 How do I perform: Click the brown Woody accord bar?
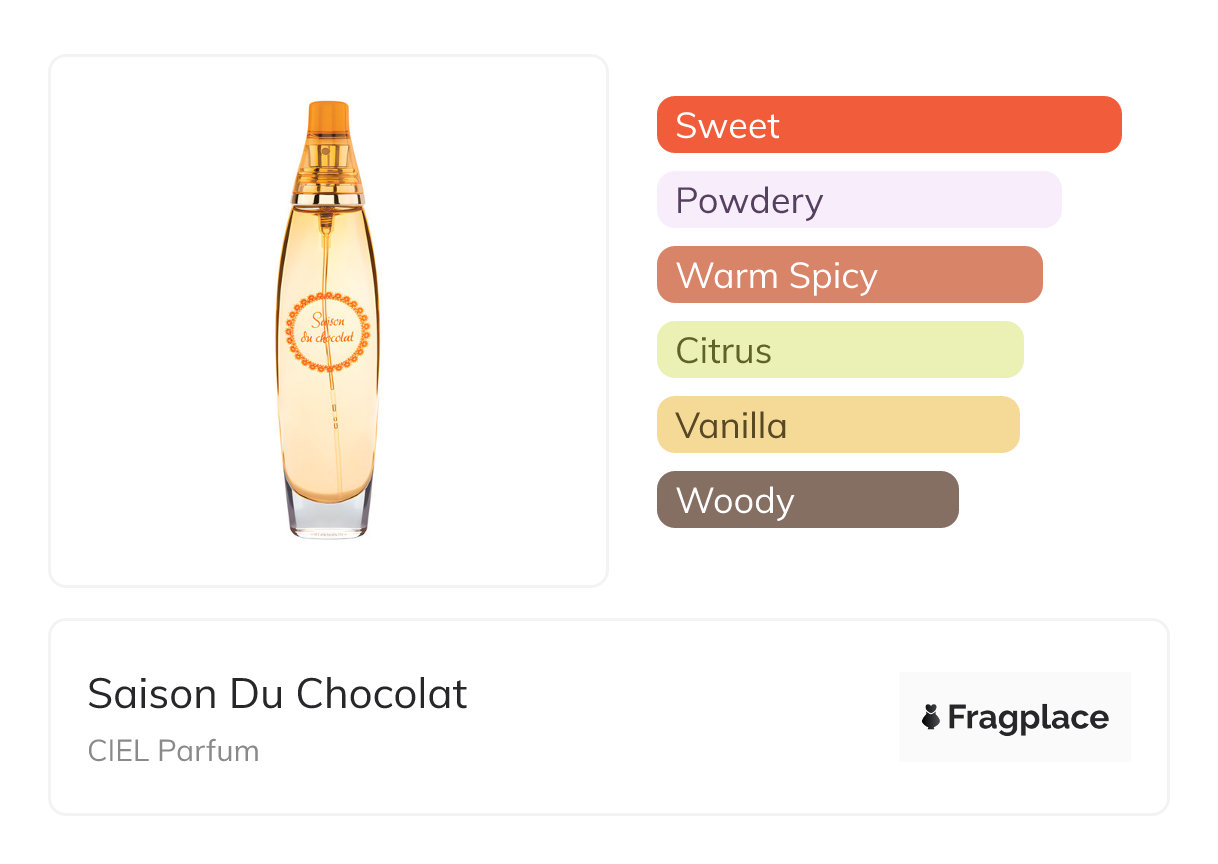click(807, 500)
